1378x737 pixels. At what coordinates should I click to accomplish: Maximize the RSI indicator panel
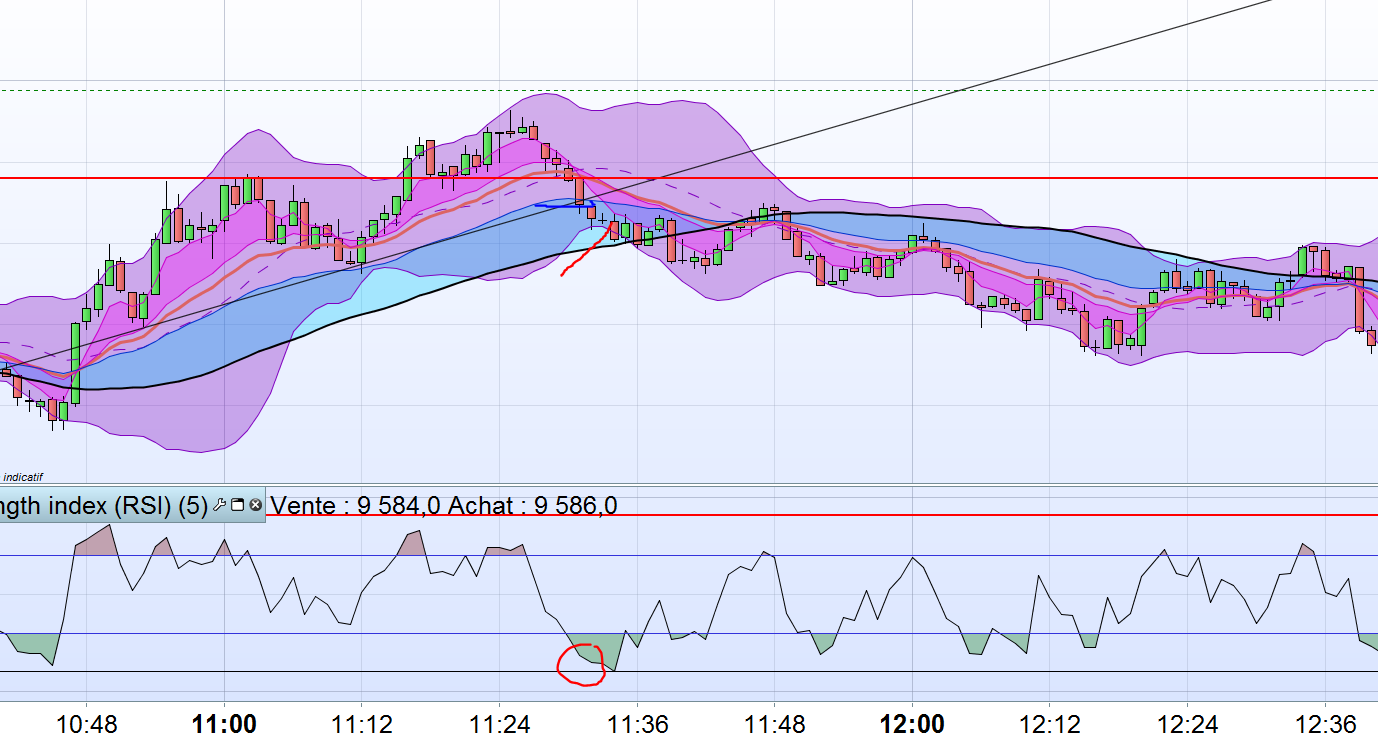pyautogui.click(x=238, y=505)
